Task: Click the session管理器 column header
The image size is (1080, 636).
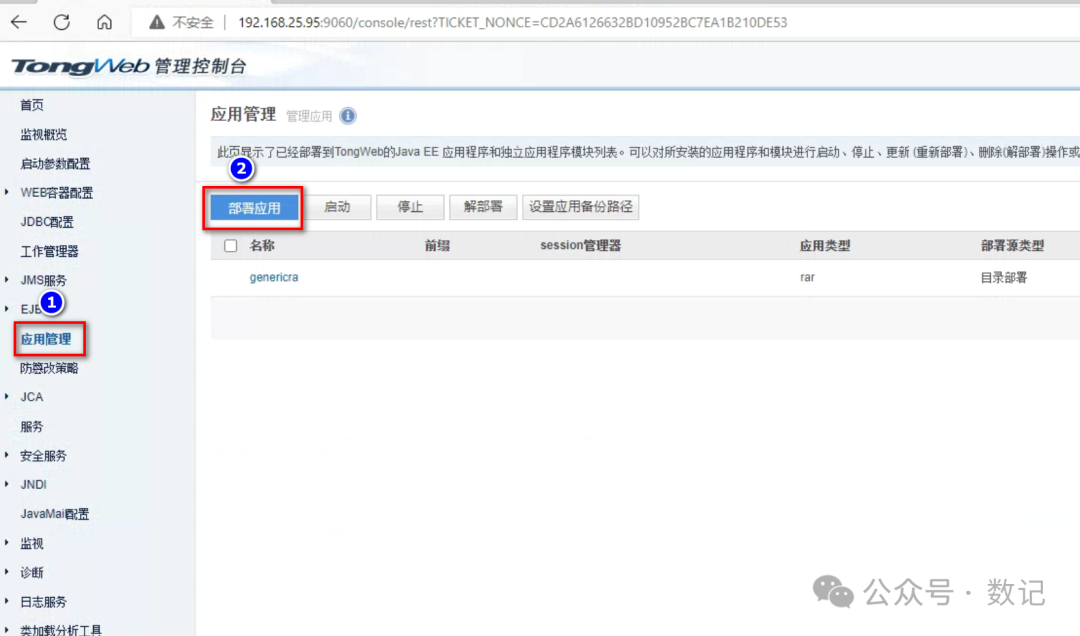Action: coord(580,245)
